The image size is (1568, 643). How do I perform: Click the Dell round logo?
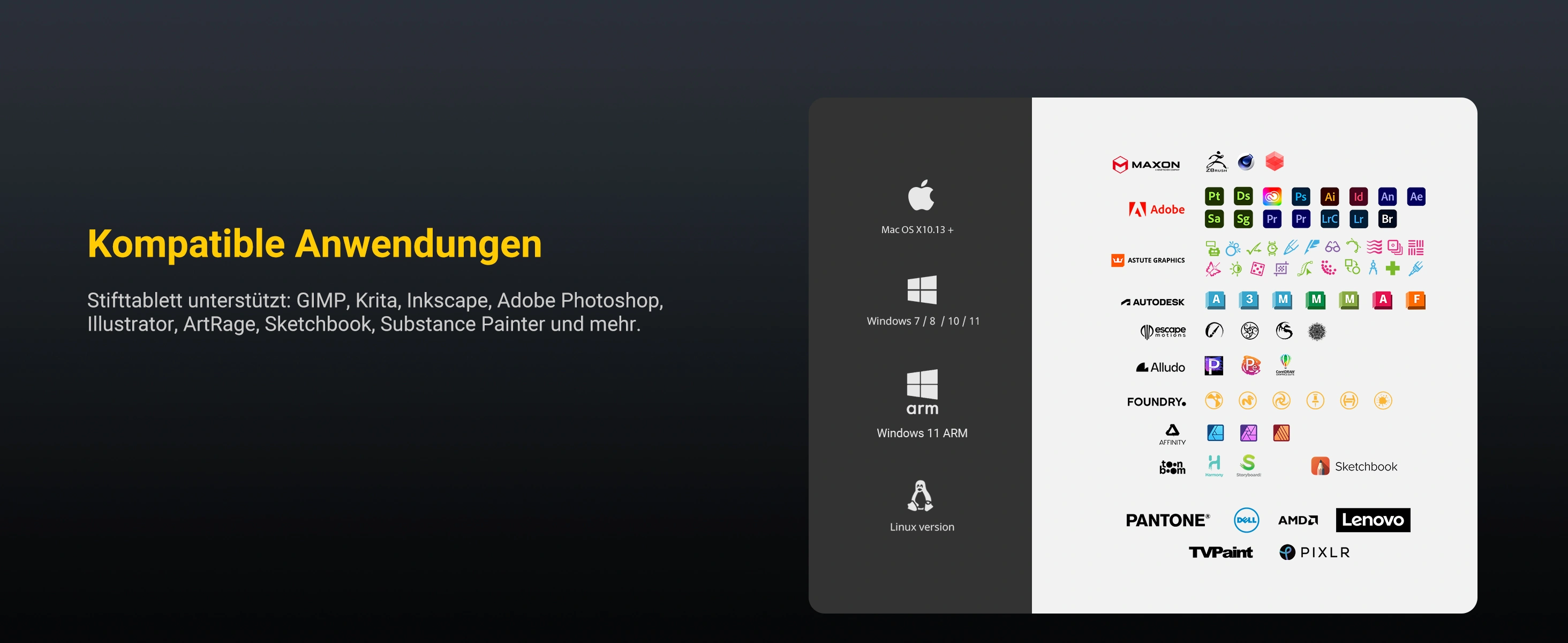pos(1246,520)
